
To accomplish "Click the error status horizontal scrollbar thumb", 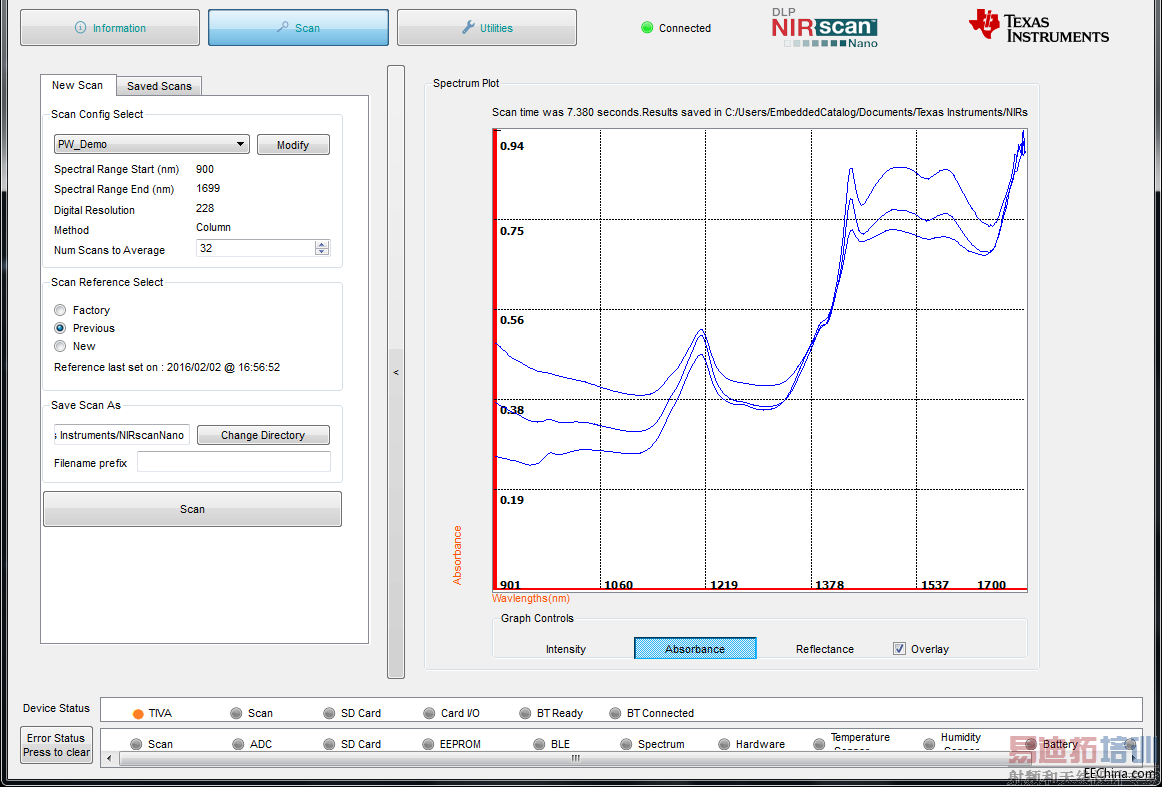I will point(576,758).
